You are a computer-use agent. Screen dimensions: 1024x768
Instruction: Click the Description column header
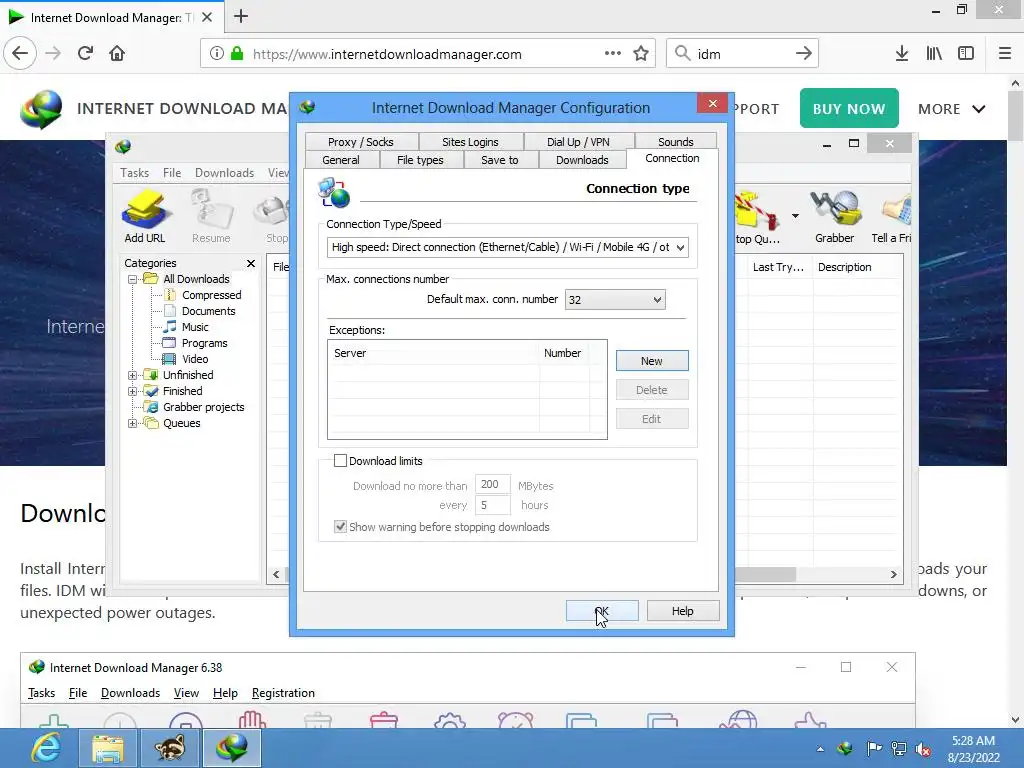tap(844, 267)
